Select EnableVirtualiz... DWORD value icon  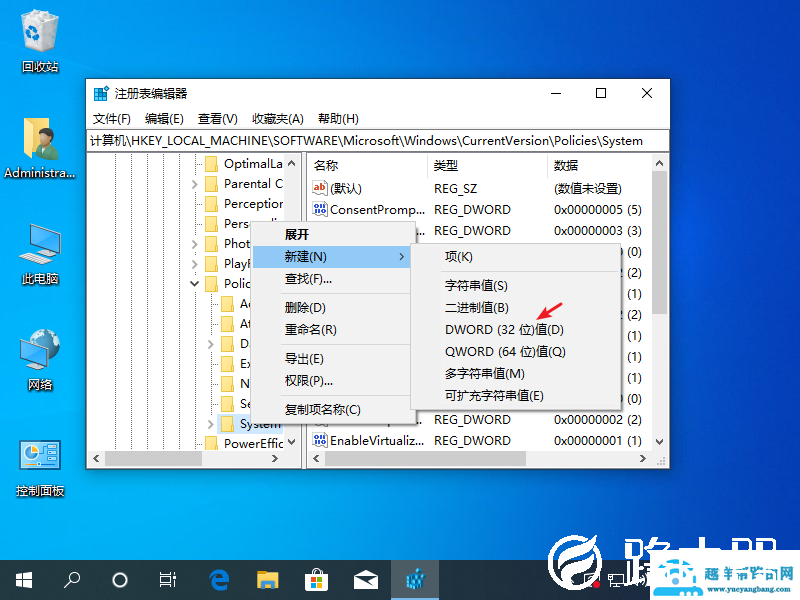click(x=320, y=440)
